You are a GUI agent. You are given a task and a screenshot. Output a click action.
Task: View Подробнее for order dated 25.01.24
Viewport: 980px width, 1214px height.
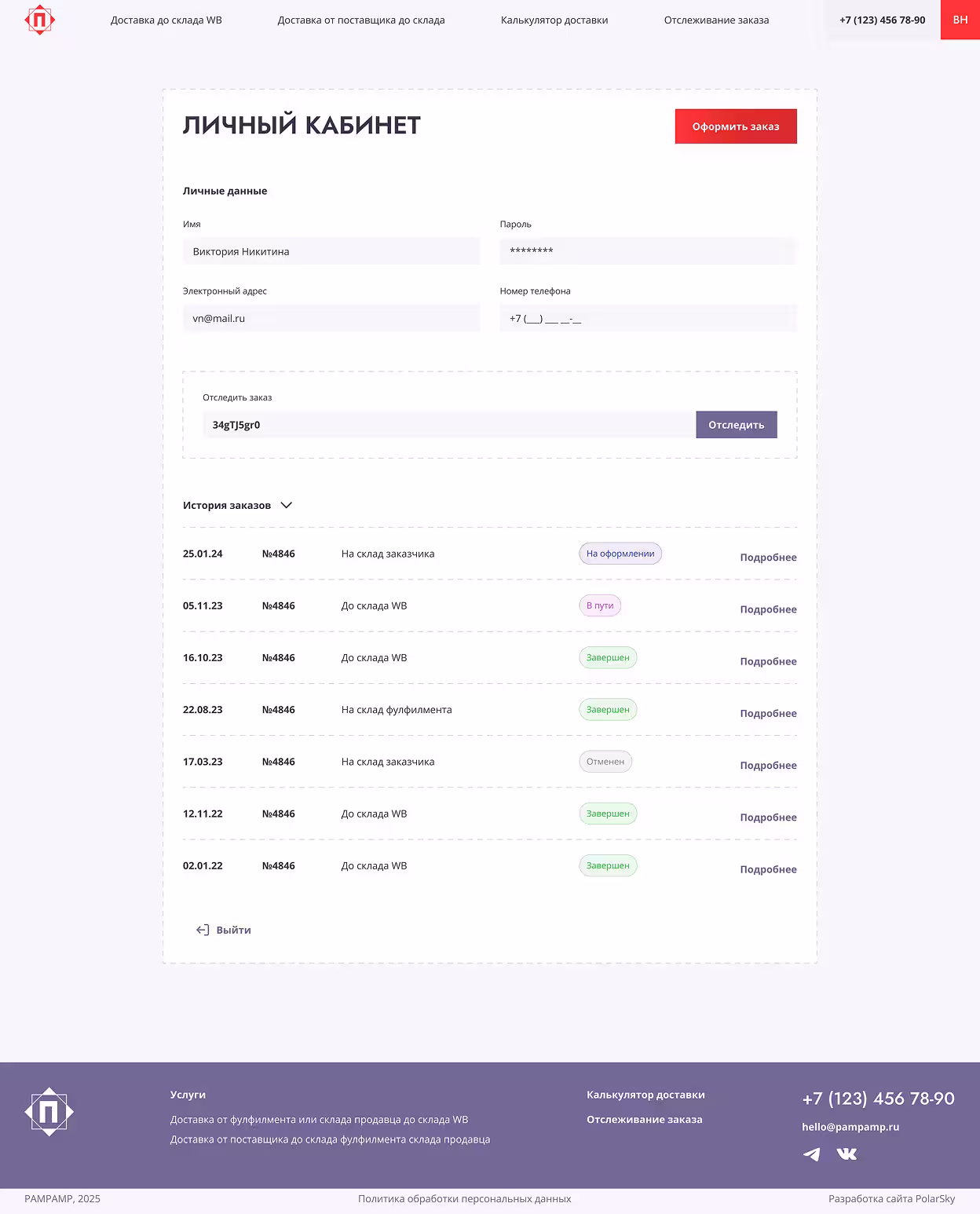[x=768, y=558]
